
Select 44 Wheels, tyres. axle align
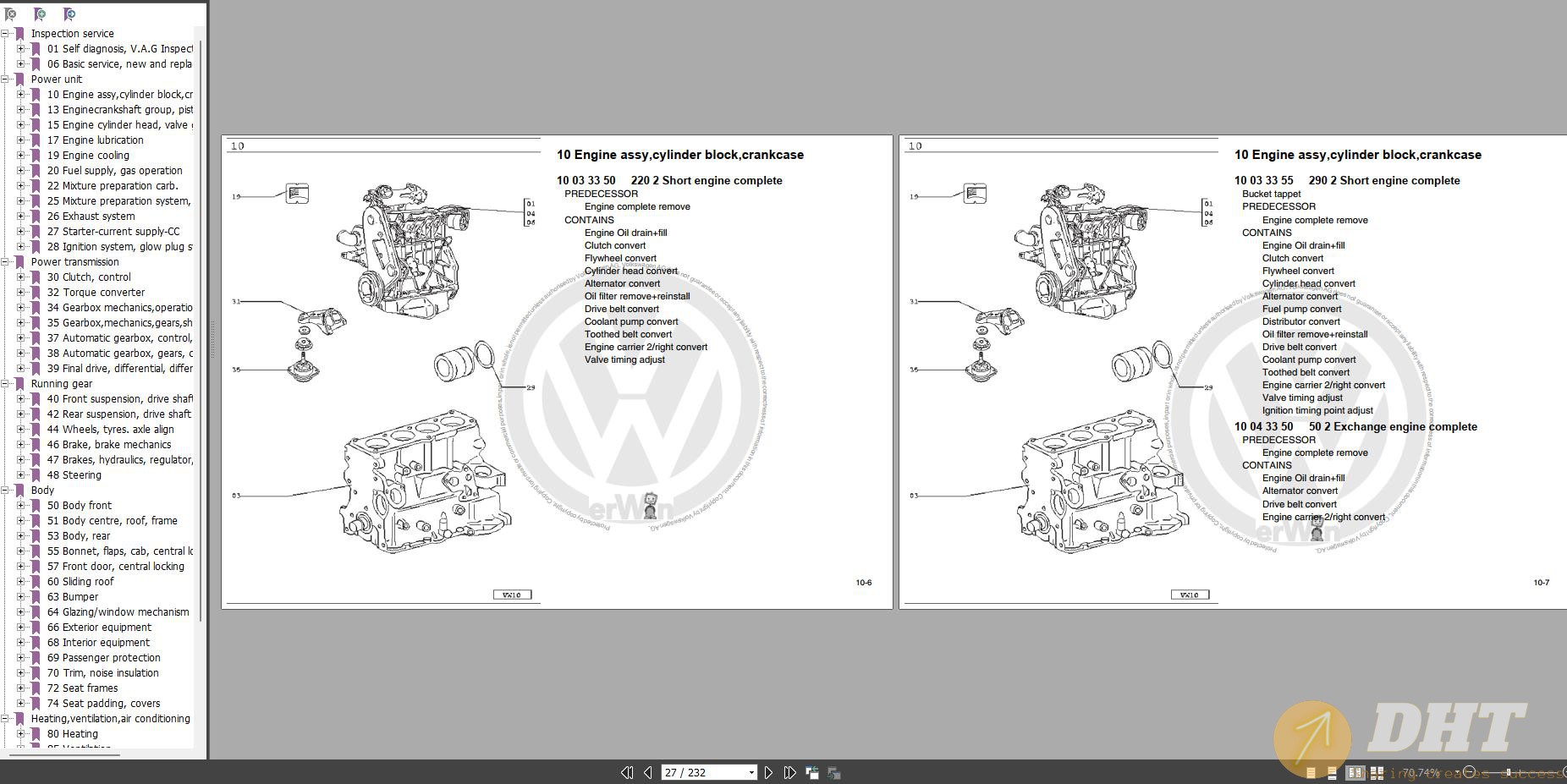[111, 430]
